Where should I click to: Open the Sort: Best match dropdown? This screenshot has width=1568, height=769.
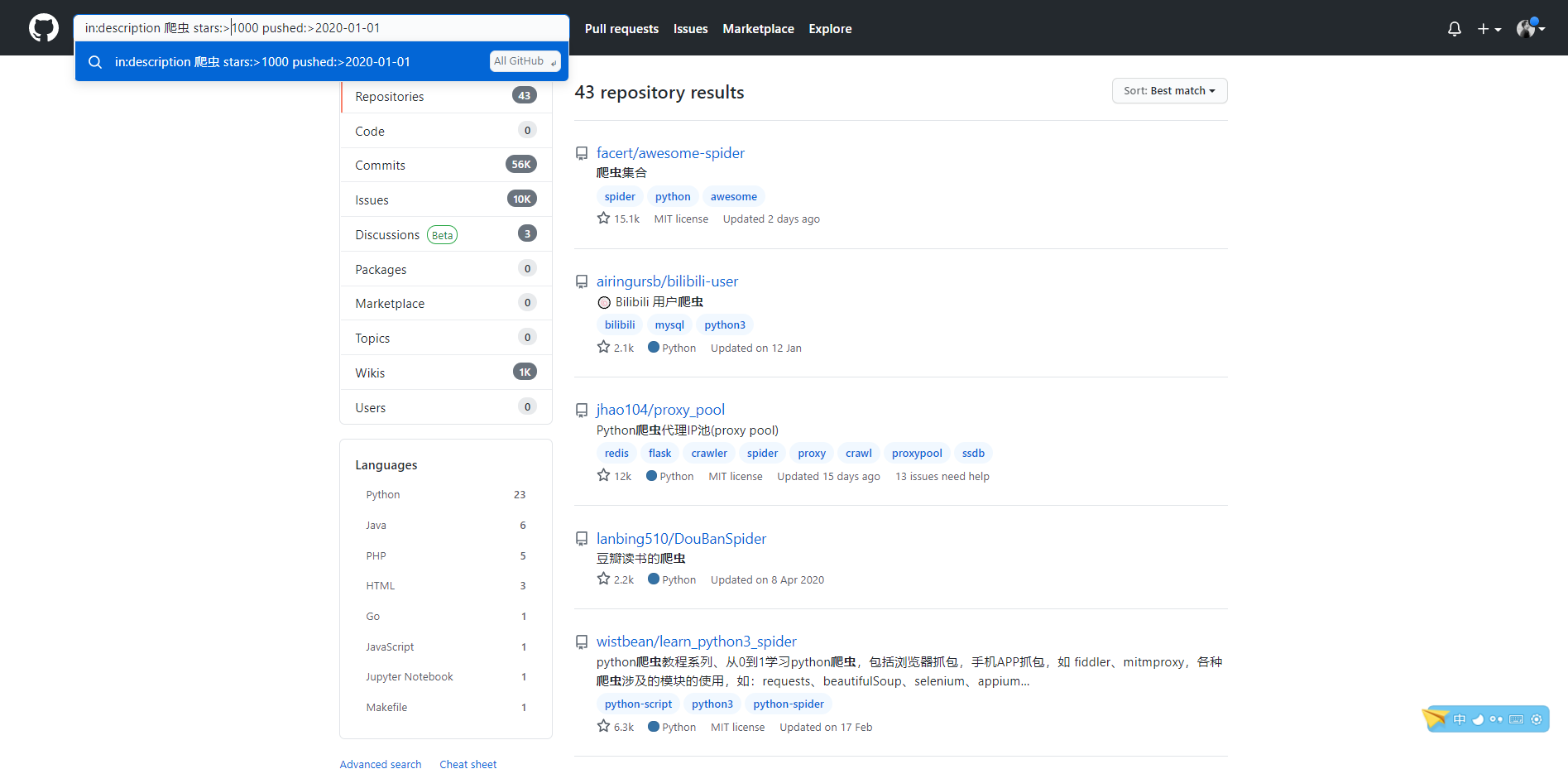[x=1169, y=91]
